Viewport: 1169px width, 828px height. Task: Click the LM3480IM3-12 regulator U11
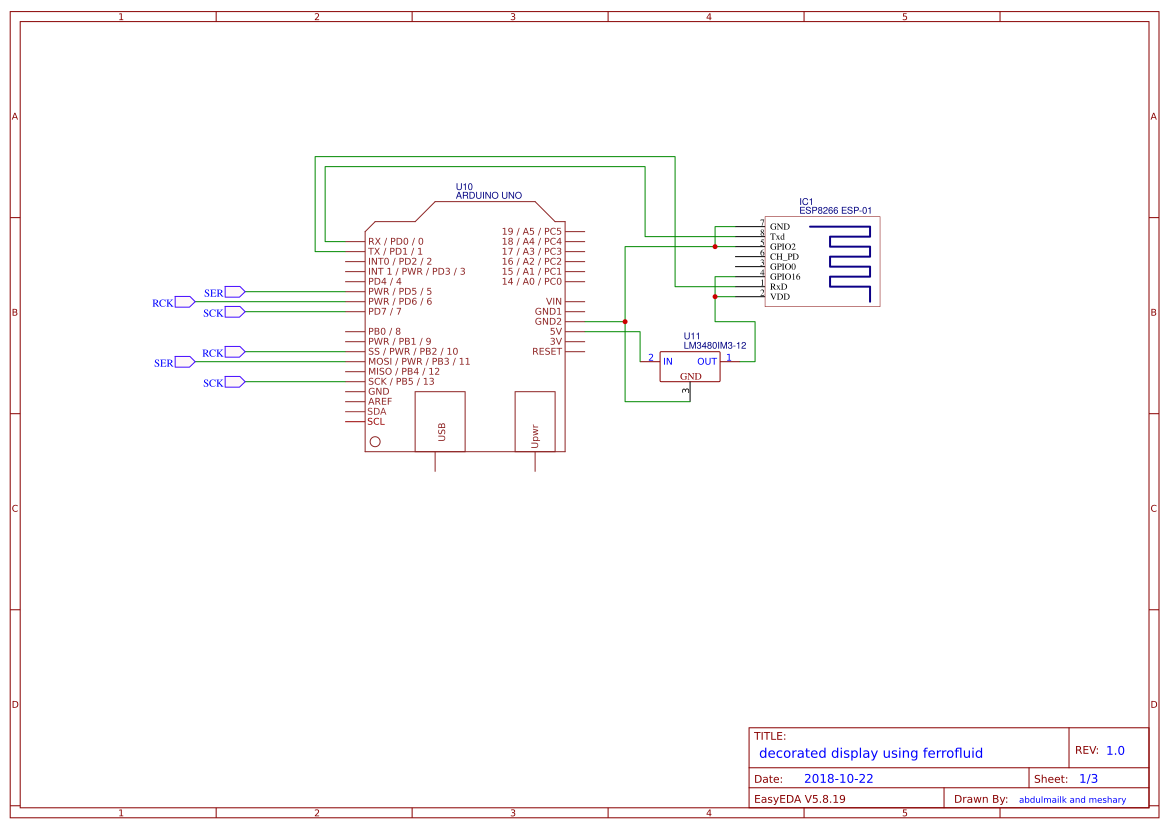pyautogui.click(x=688, y=365)
